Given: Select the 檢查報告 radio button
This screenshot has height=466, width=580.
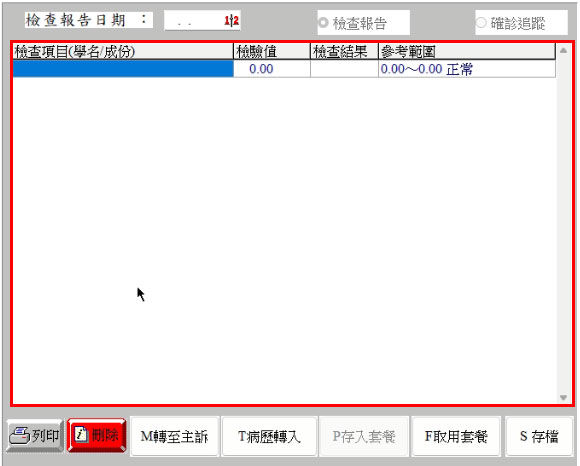Looking at the screenshot, I should pyautogui.click(x=323, y=23).
